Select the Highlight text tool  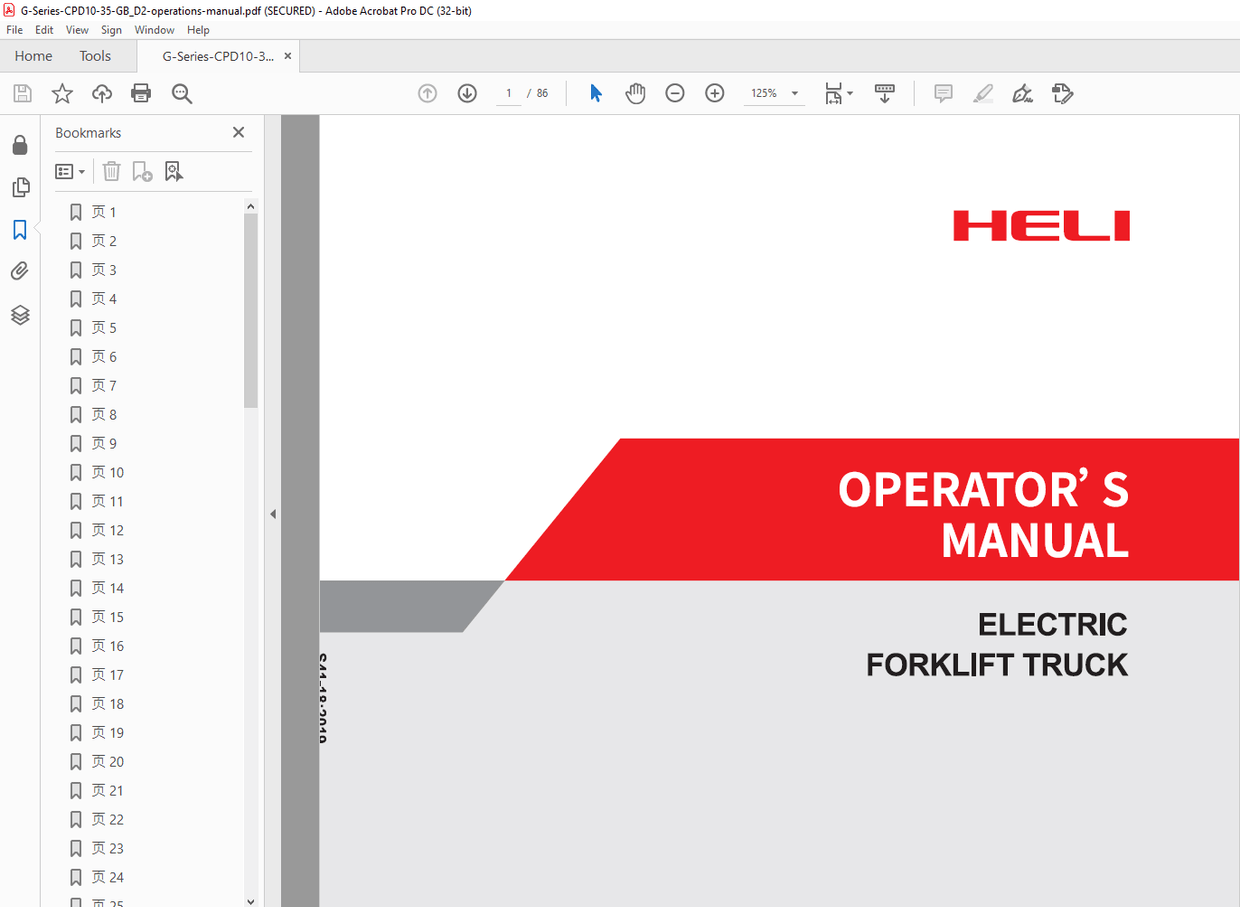point(983,93)
